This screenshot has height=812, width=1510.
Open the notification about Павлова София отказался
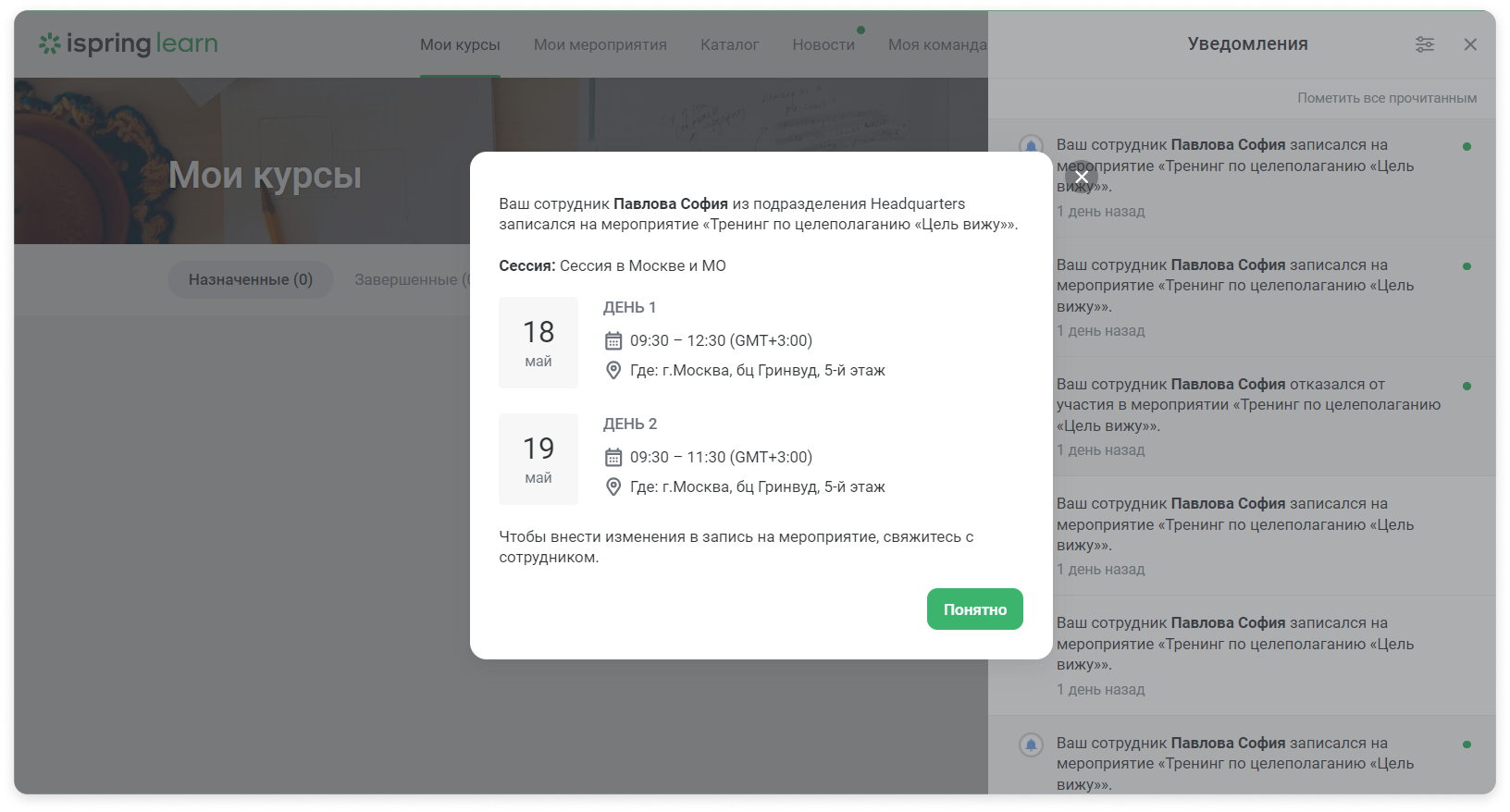[x=1242, y=417]
